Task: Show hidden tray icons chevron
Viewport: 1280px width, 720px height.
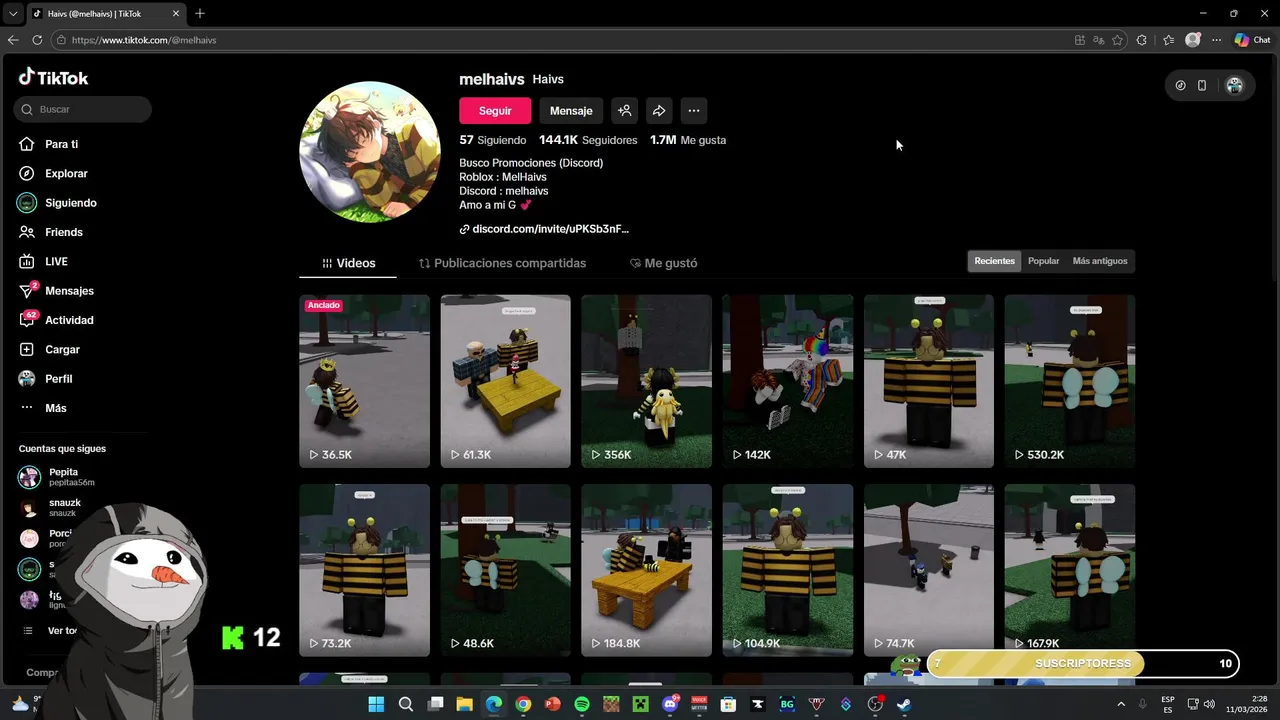Action: [1121, 704]
